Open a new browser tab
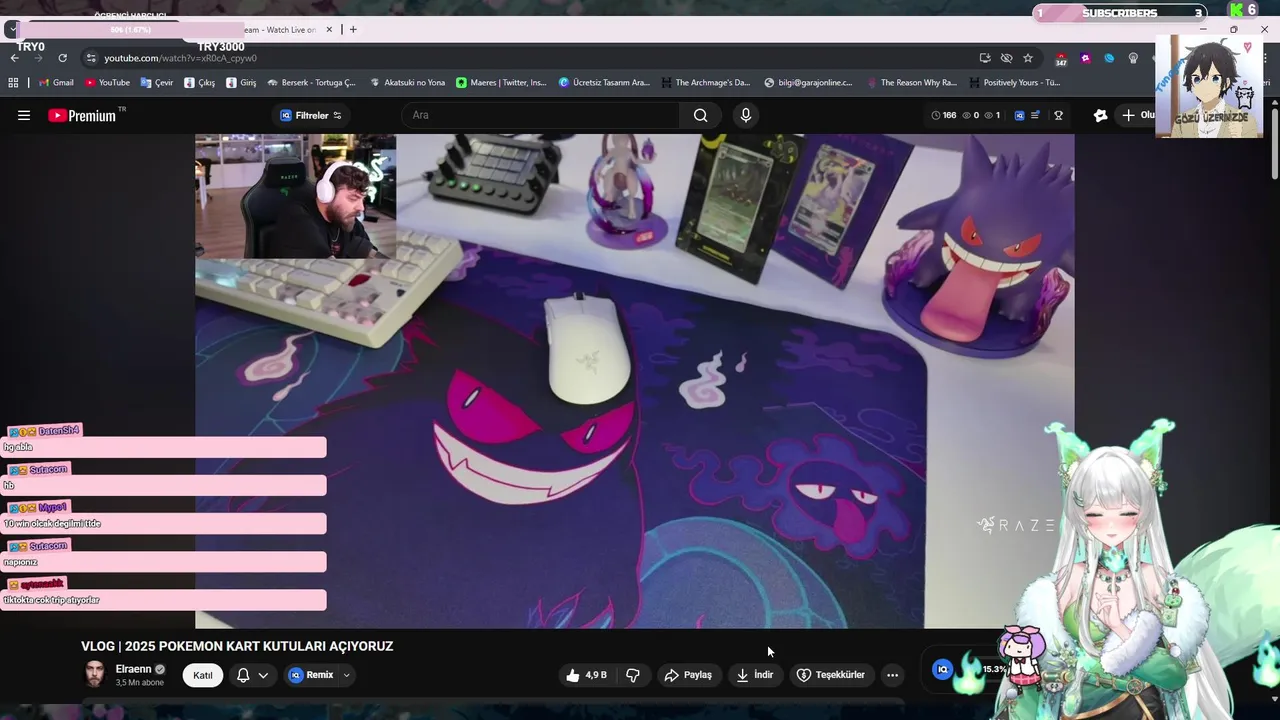Screen dimensions: 1280x720 (353, 30)
